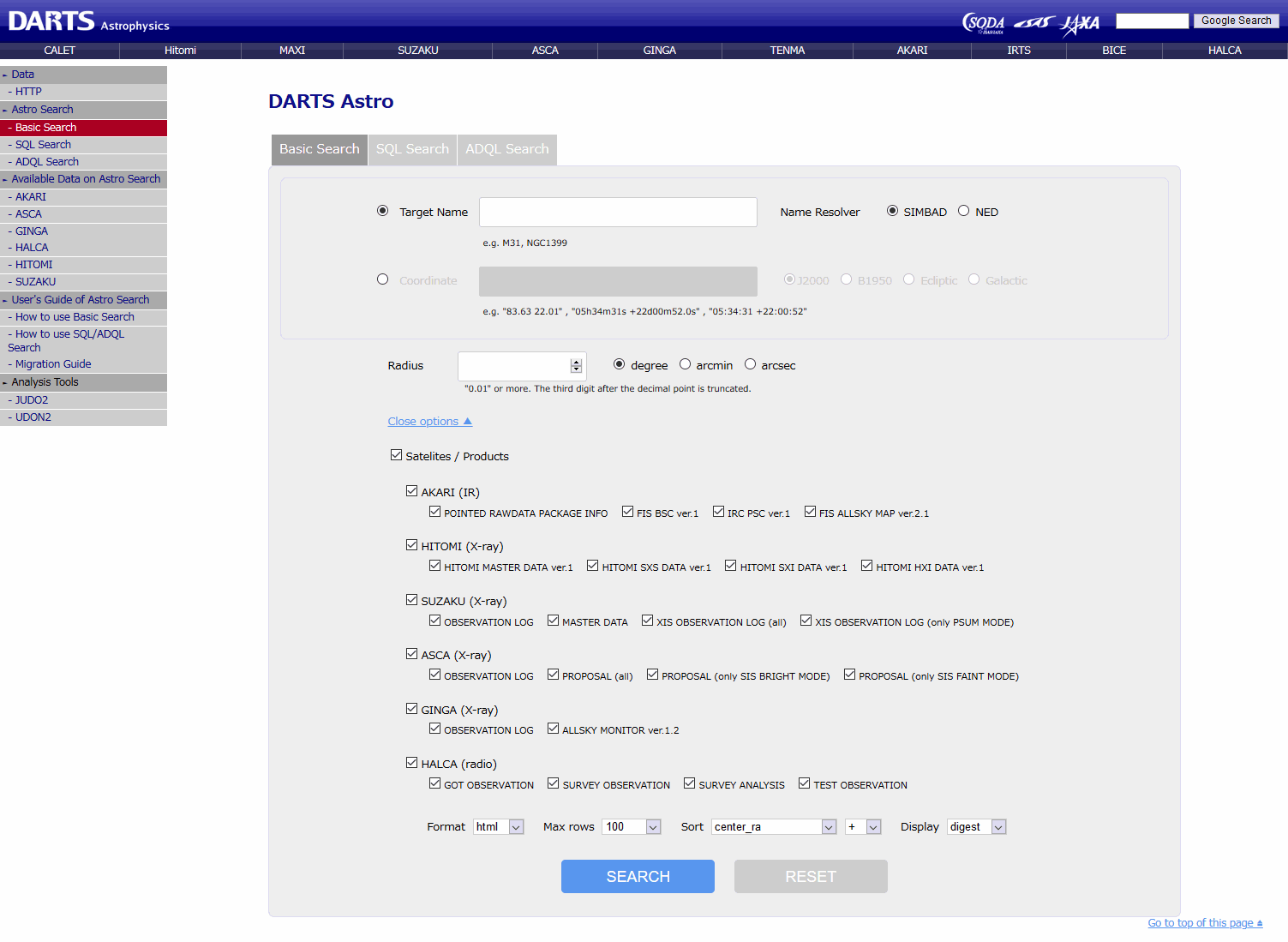Viewport: 1288px width, 942px height.
Task: Select the Coordinate search radio button
Action: (x=383, y=279)
